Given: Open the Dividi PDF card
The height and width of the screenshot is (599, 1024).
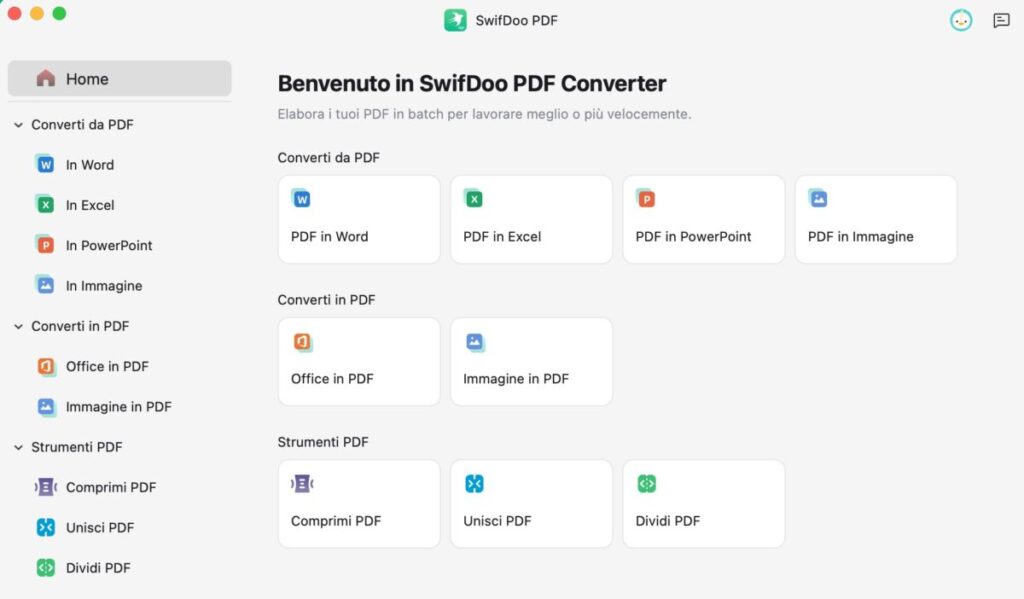Looking at the screenshot, I should (x=704, y=504).
